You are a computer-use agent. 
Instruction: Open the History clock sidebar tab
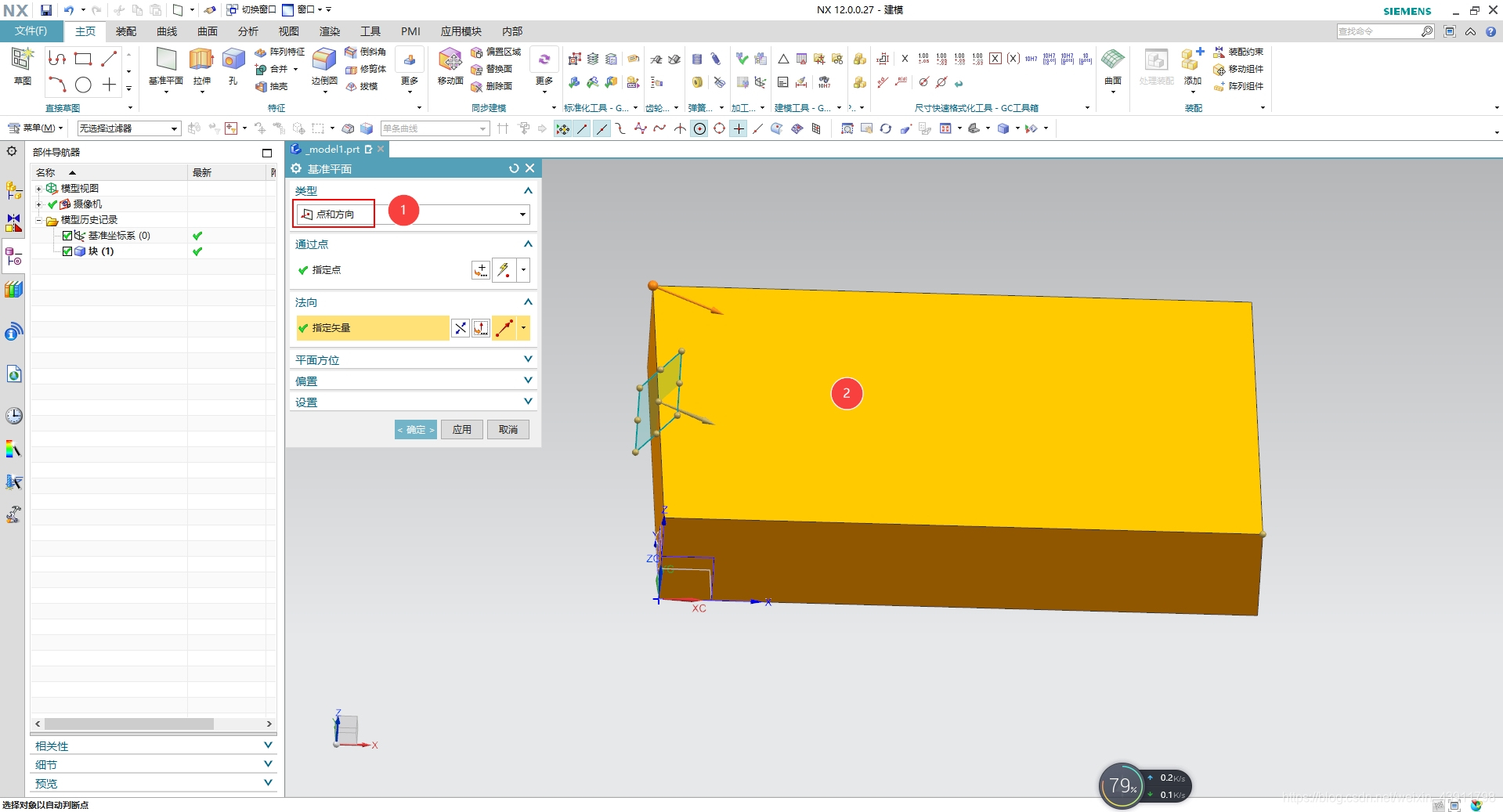pos(13,415)
